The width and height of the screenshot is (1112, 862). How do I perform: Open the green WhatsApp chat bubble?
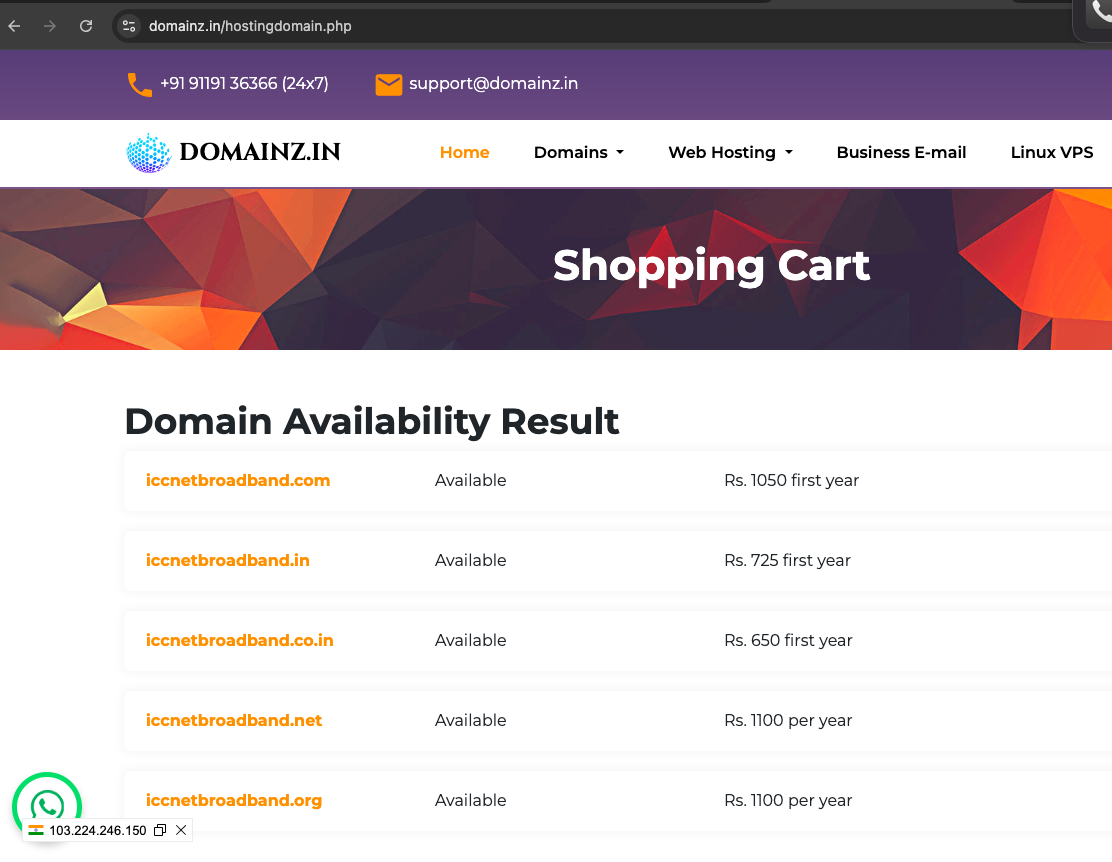[x=46, y=805]
